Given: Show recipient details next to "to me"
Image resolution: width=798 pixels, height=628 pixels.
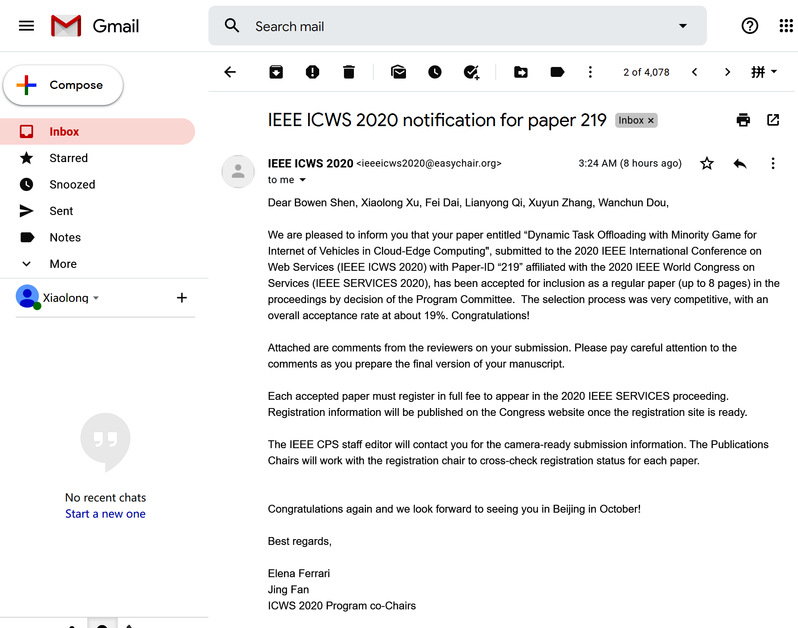Looking at the screenshot, I should [303, 180].
